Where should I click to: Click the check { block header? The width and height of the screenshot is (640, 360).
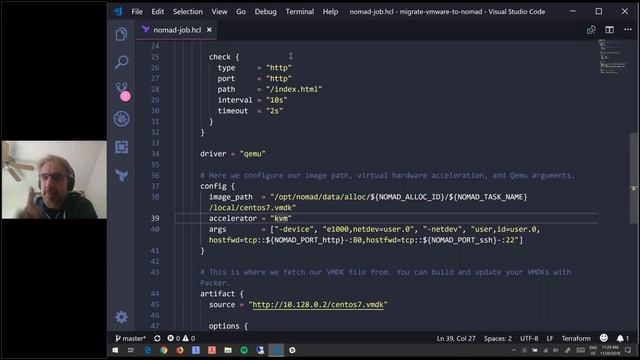coord(224,57)
